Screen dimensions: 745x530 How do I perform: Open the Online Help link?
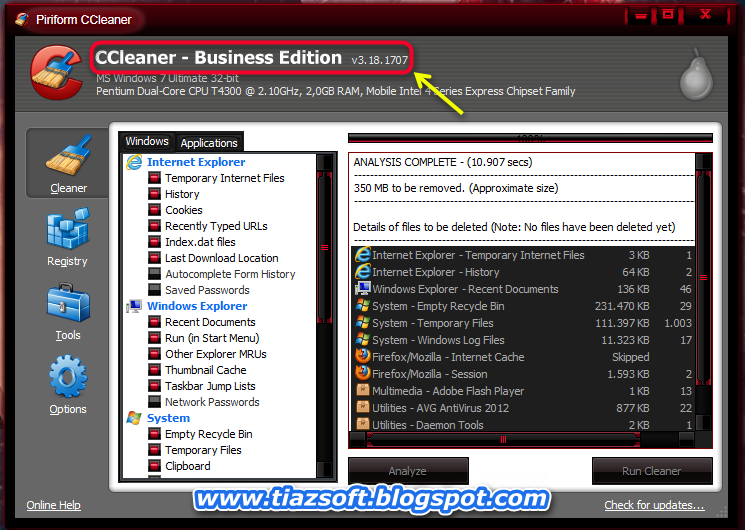click(53, 505)
